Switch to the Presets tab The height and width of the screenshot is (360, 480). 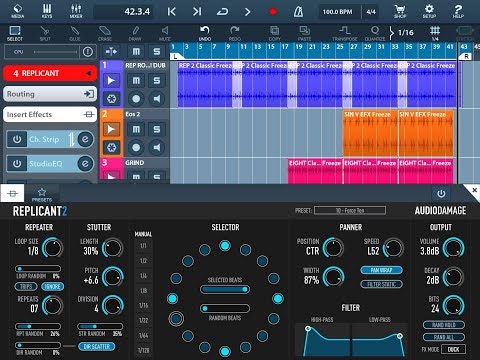point(42,194)
